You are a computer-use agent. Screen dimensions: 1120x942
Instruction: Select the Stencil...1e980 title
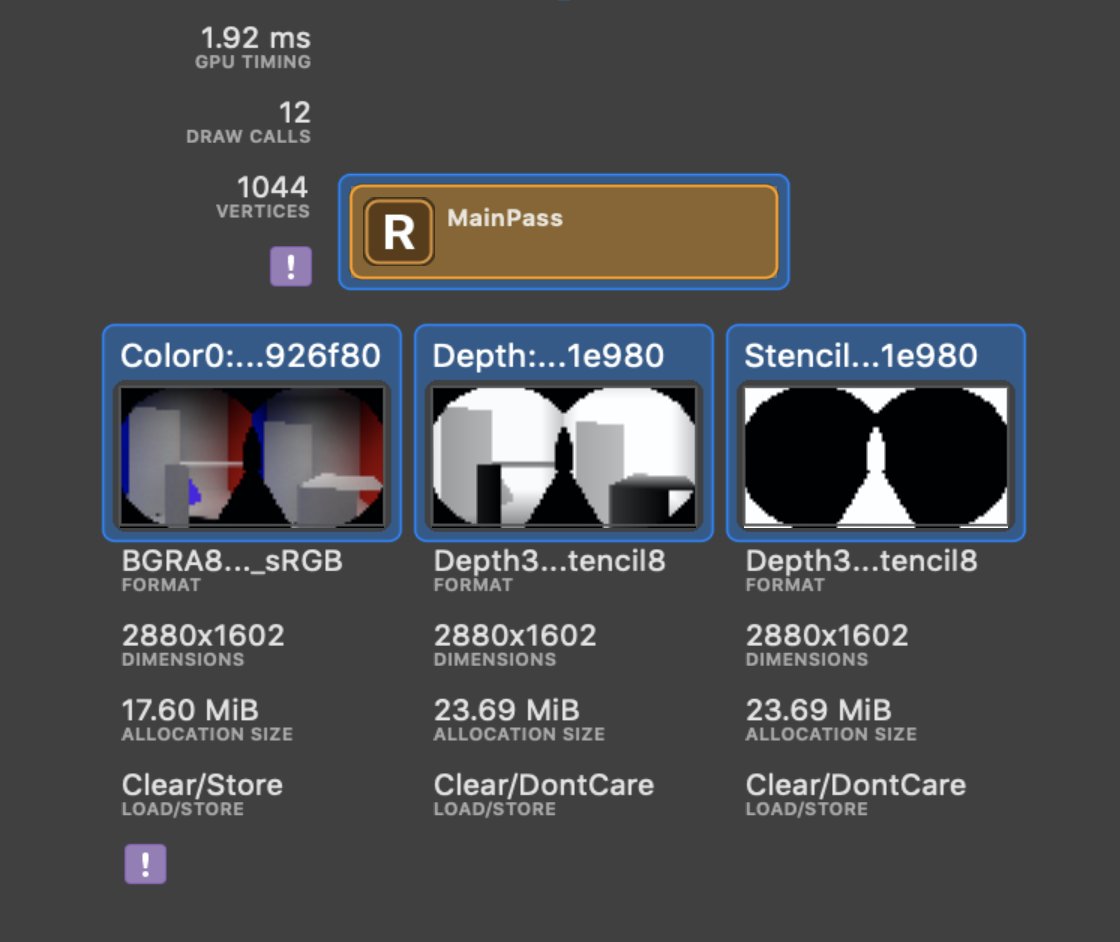861,355
